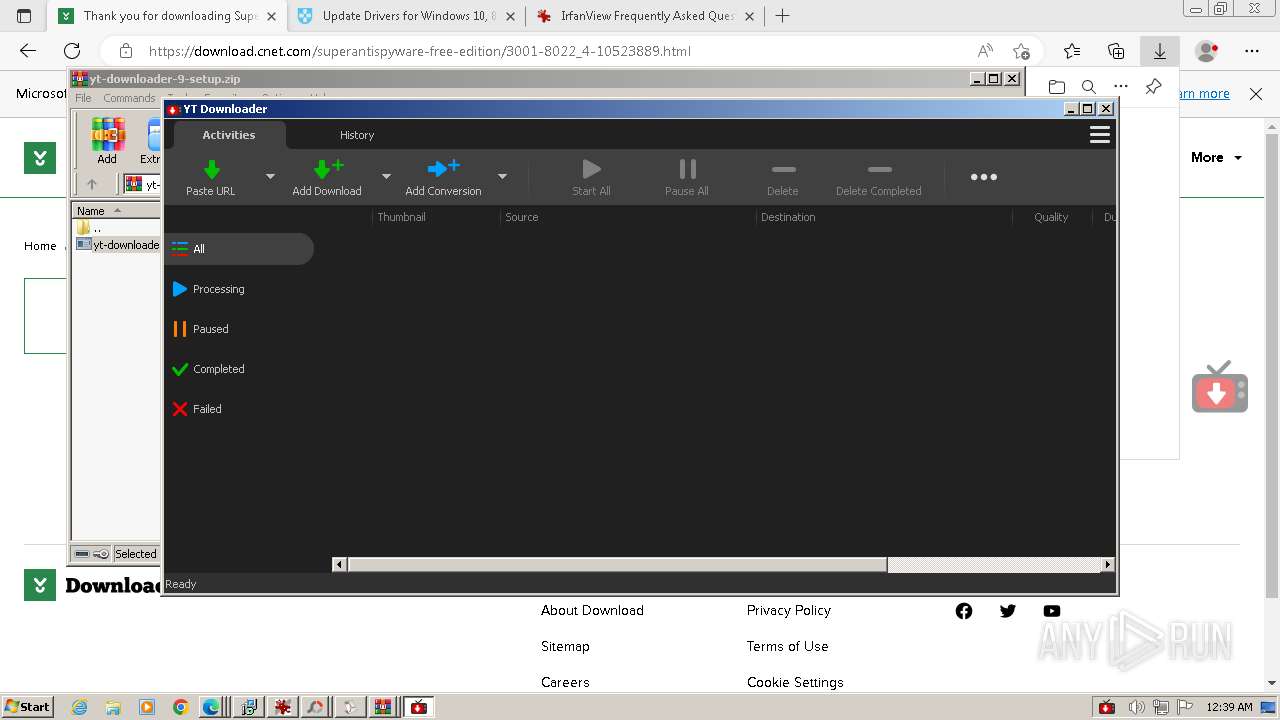Open downloads folder icon in downloads panel
1280x720 pixels.
[x=1057, y=87]
